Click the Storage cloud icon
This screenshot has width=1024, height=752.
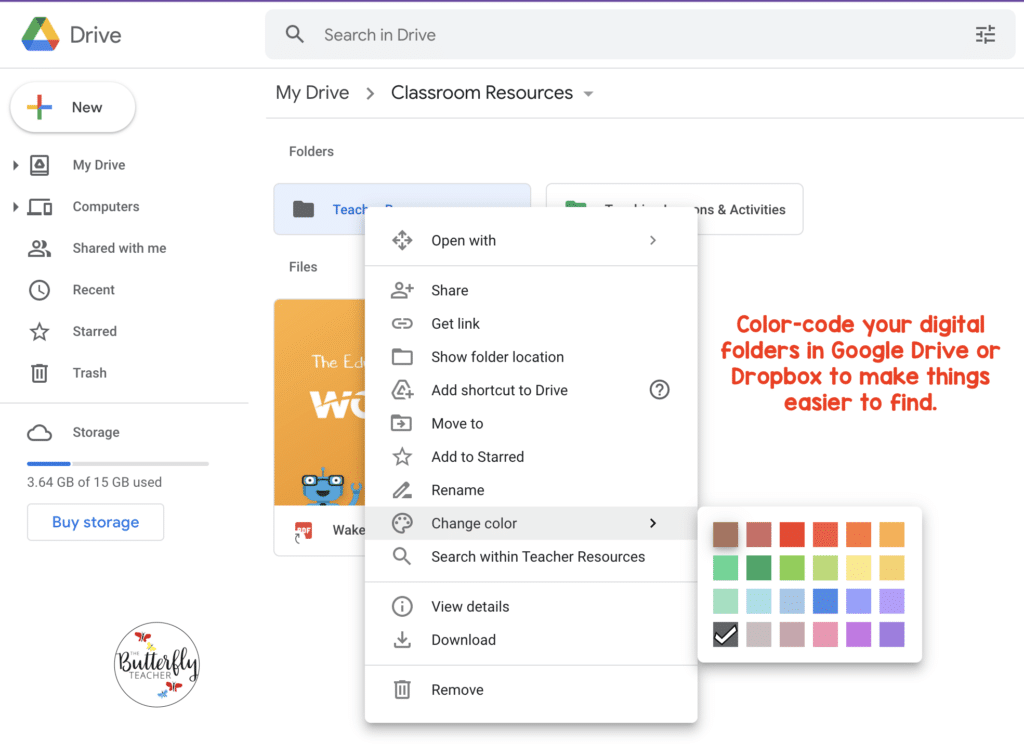click(x=39, y=432)
